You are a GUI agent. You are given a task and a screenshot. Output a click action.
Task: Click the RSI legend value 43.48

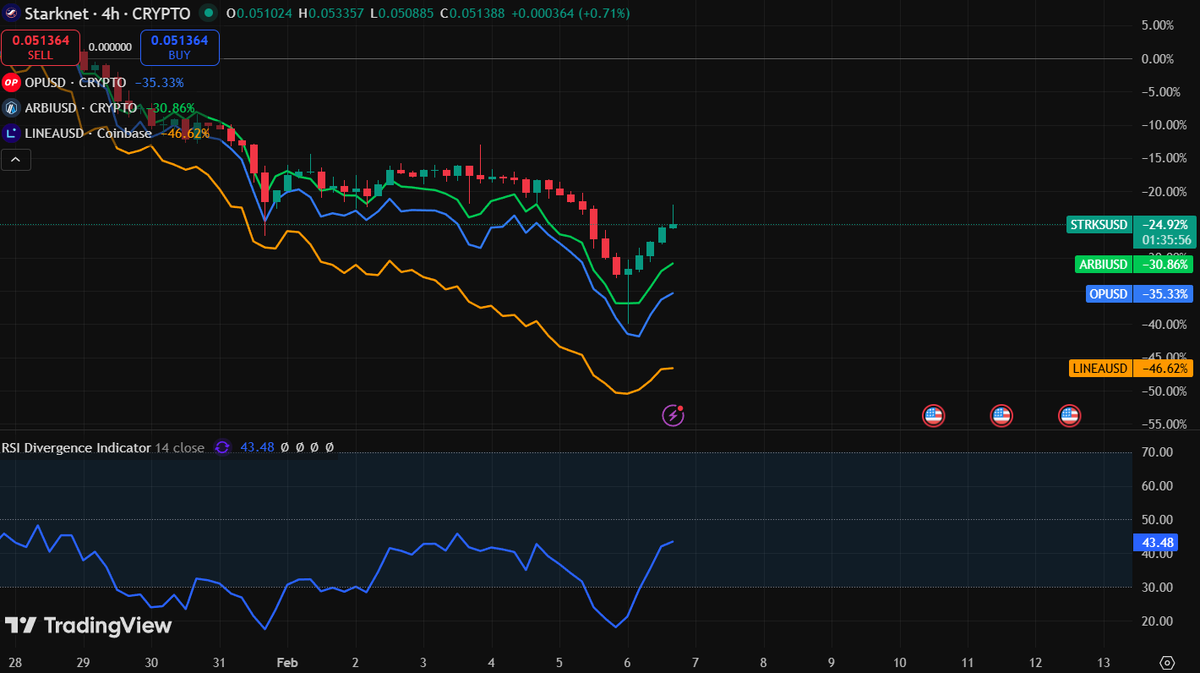[257, 448]
